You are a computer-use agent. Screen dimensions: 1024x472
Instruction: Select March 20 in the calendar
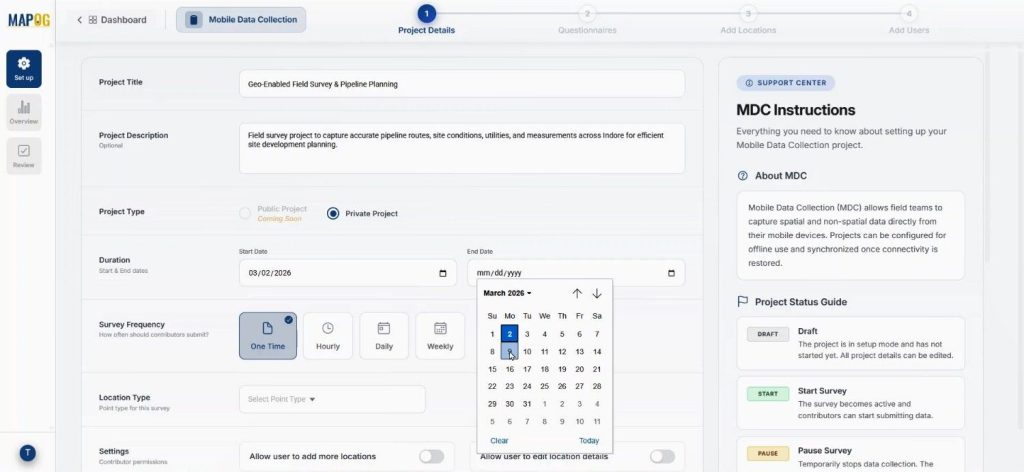coord(579,369)
